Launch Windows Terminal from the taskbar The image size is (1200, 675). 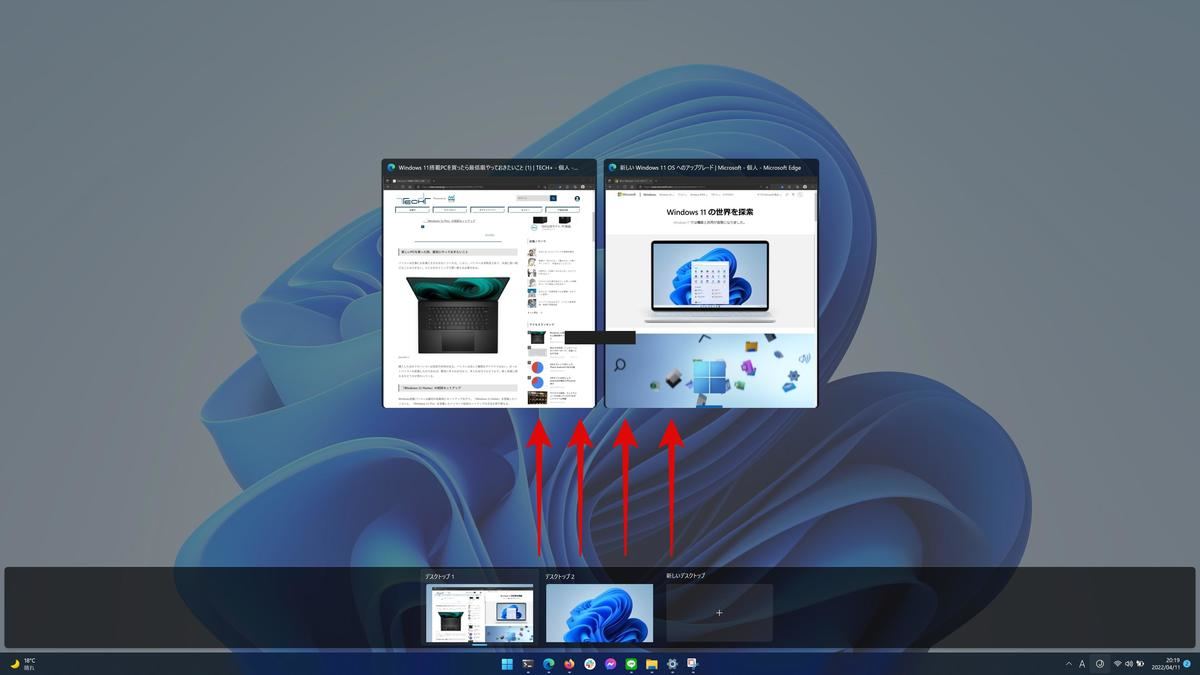(528, 664)
